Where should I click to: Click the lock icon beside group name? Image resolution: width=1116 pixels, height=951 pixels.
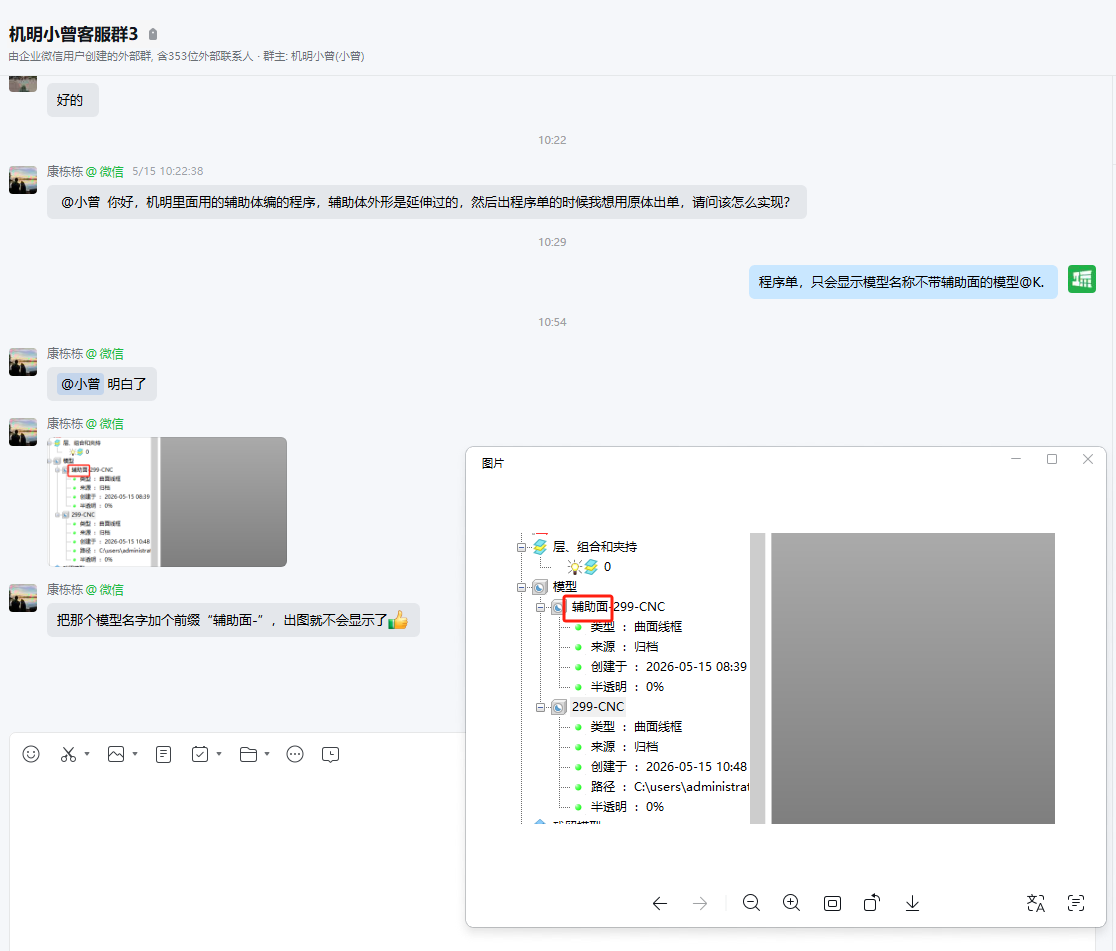(x=153, y=34)
